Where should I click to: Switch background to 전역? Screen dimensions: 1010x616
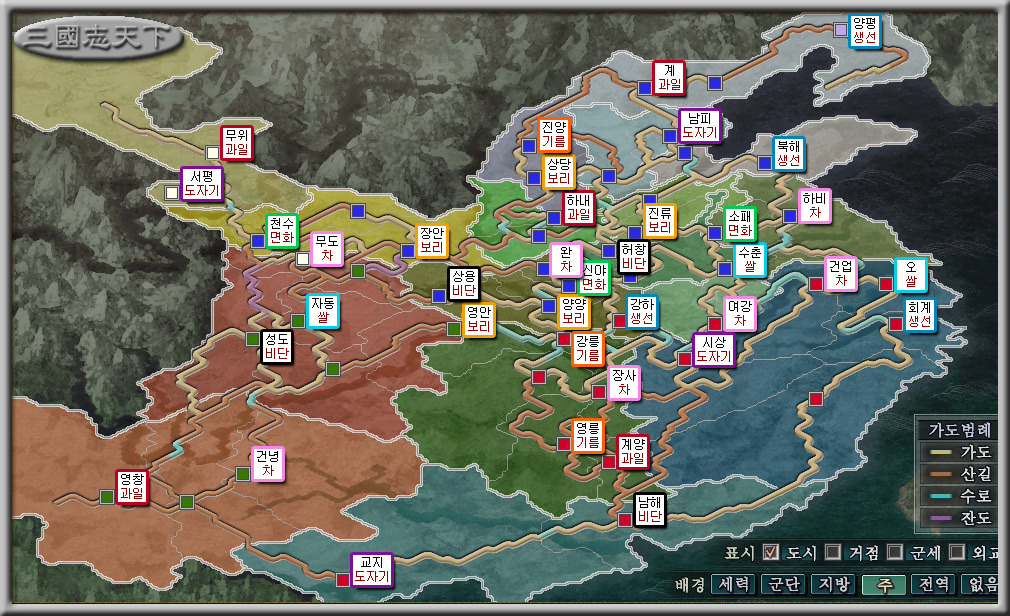pos(934,584)
